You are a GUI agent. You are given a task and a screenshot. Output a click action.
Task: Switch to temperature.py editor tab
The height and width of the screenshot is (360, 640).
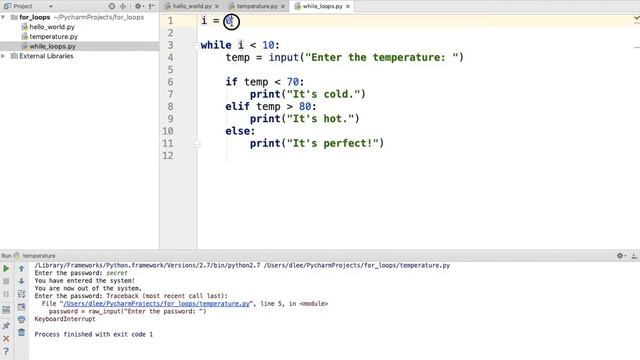[257, 6]
